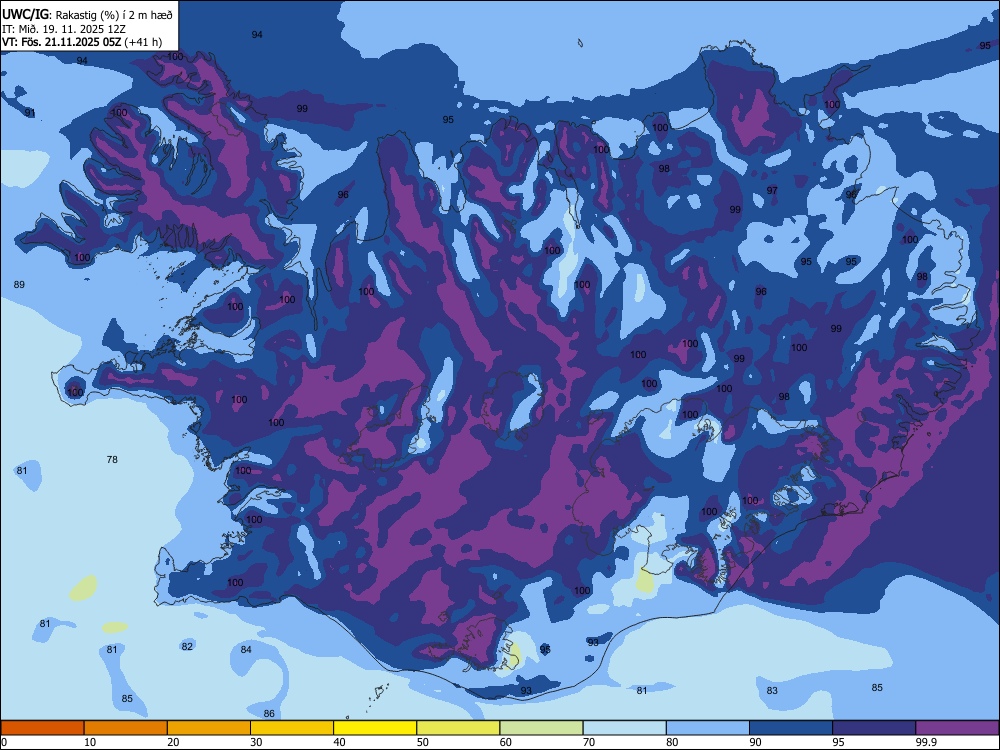The height and width of the screenshot is (750, 1000).
Task: Select the bright yellow 40–50 legend swatch
Action: 375,728
